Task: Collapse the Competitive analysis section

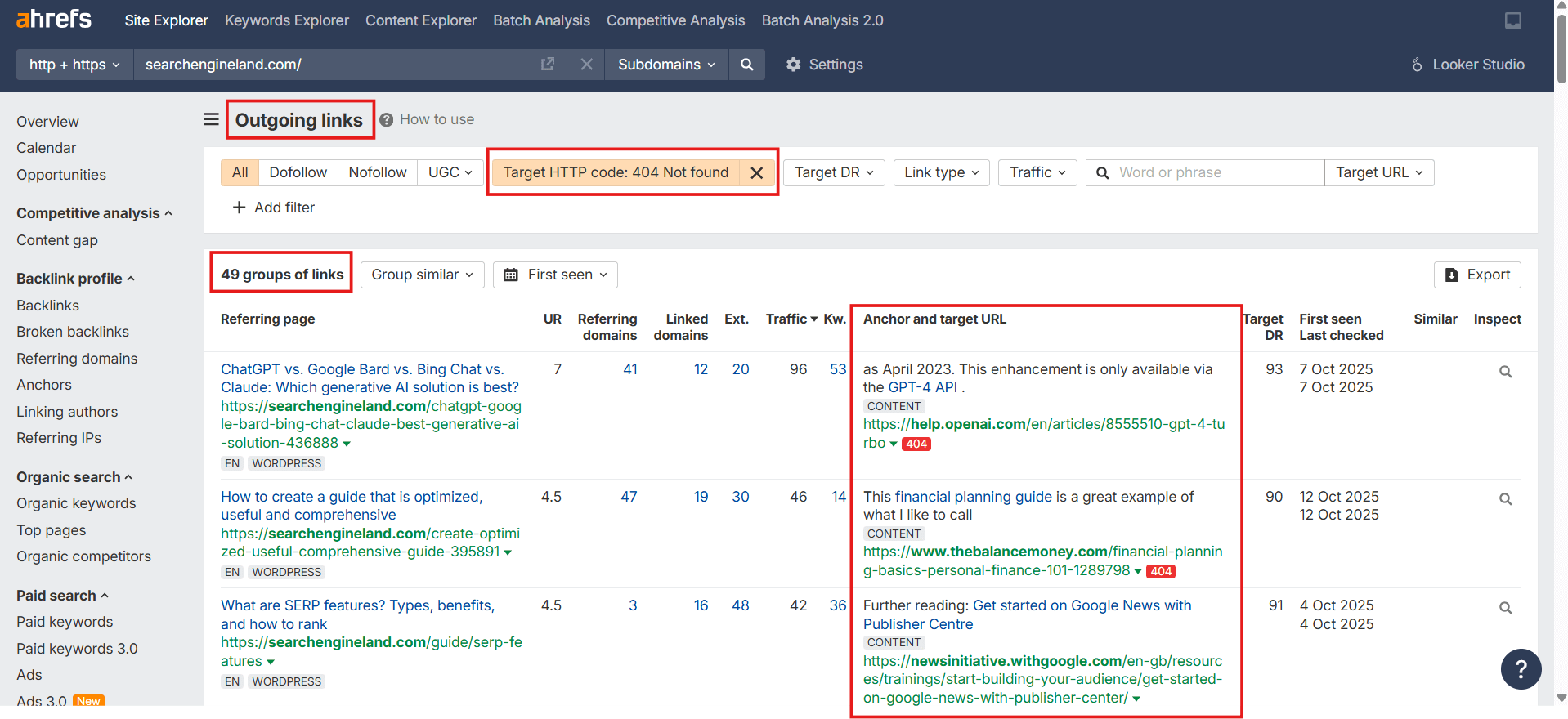Action: click(94, 213)
